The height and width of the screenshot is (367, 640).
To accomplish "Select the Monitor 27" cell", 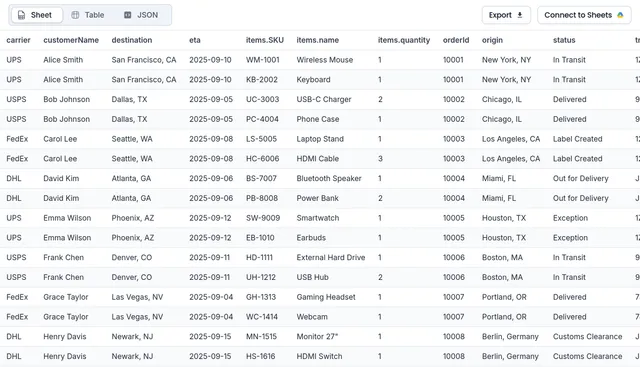I will tap(317, 337).
